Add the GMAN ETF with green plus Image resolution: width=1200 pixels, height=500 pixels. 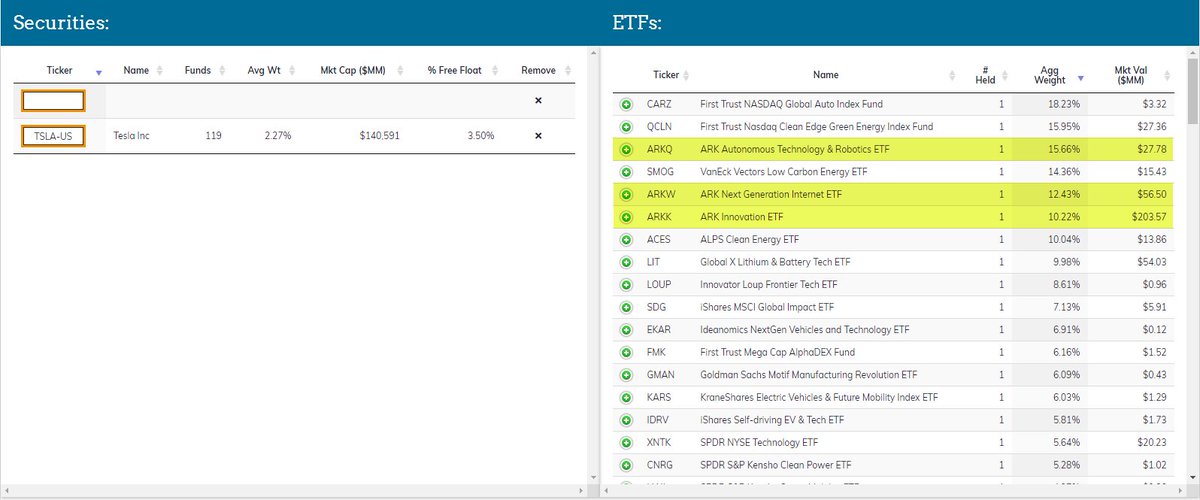point(626,375)
